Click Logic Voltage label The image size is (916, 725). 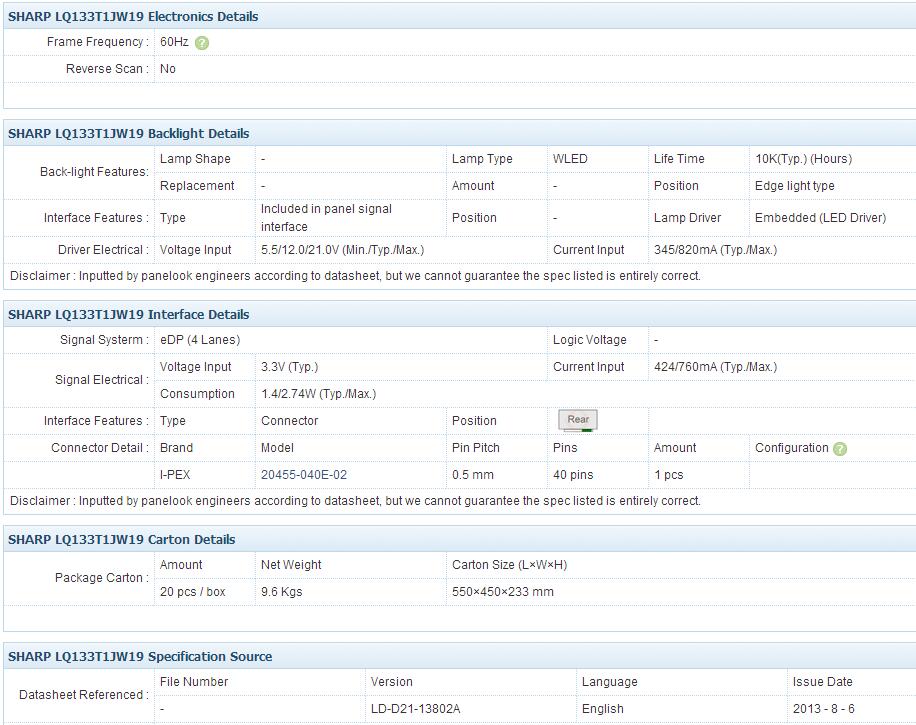point(589,340)
